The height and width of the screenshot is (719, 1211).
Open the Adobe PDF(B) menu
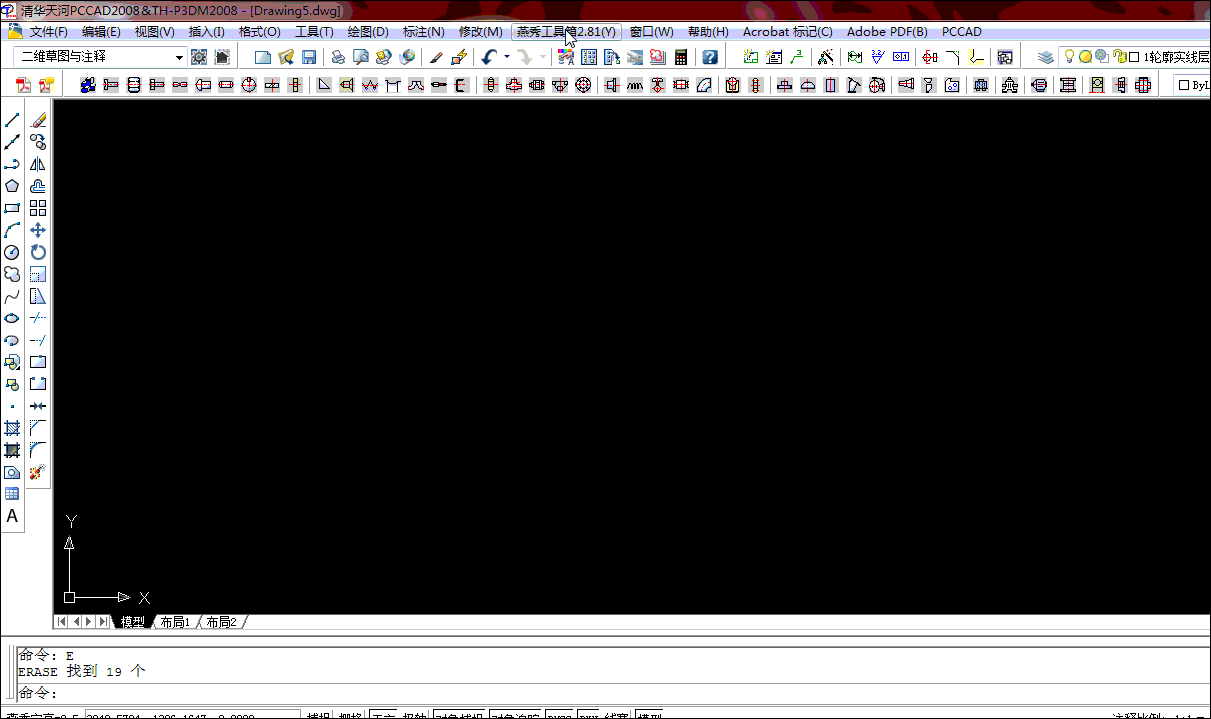pyautogui.click(x=887, y=32)
